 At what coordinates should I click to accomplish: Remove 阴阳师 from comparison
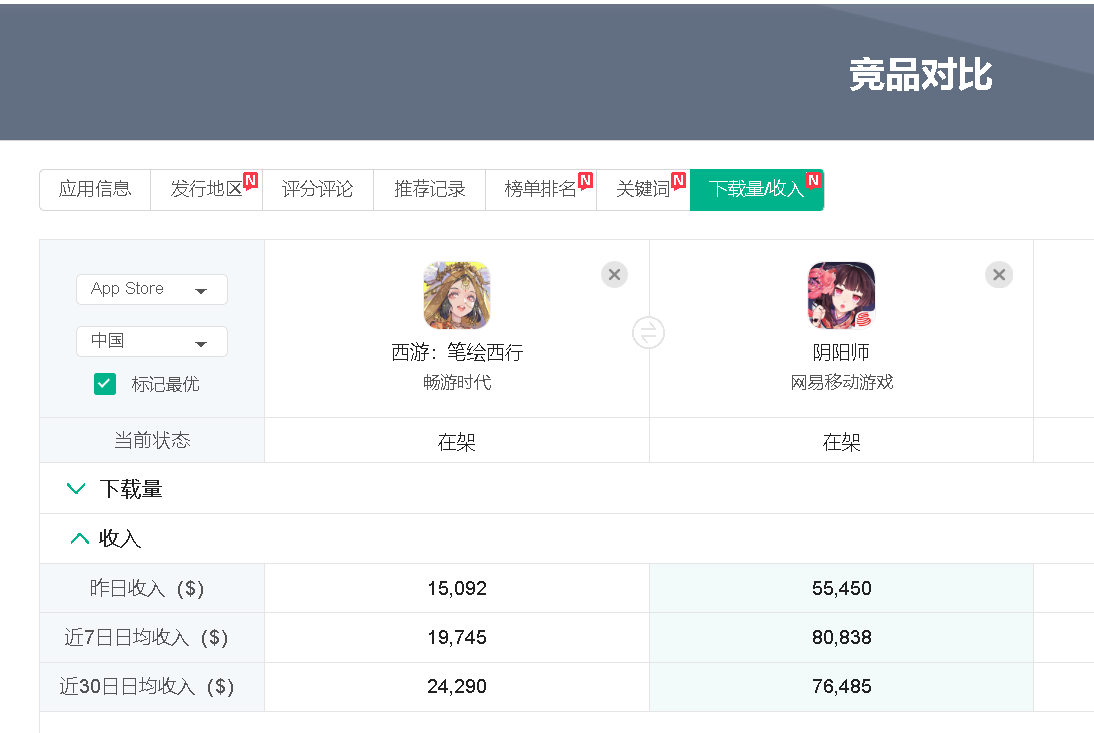tap(999, 275)
